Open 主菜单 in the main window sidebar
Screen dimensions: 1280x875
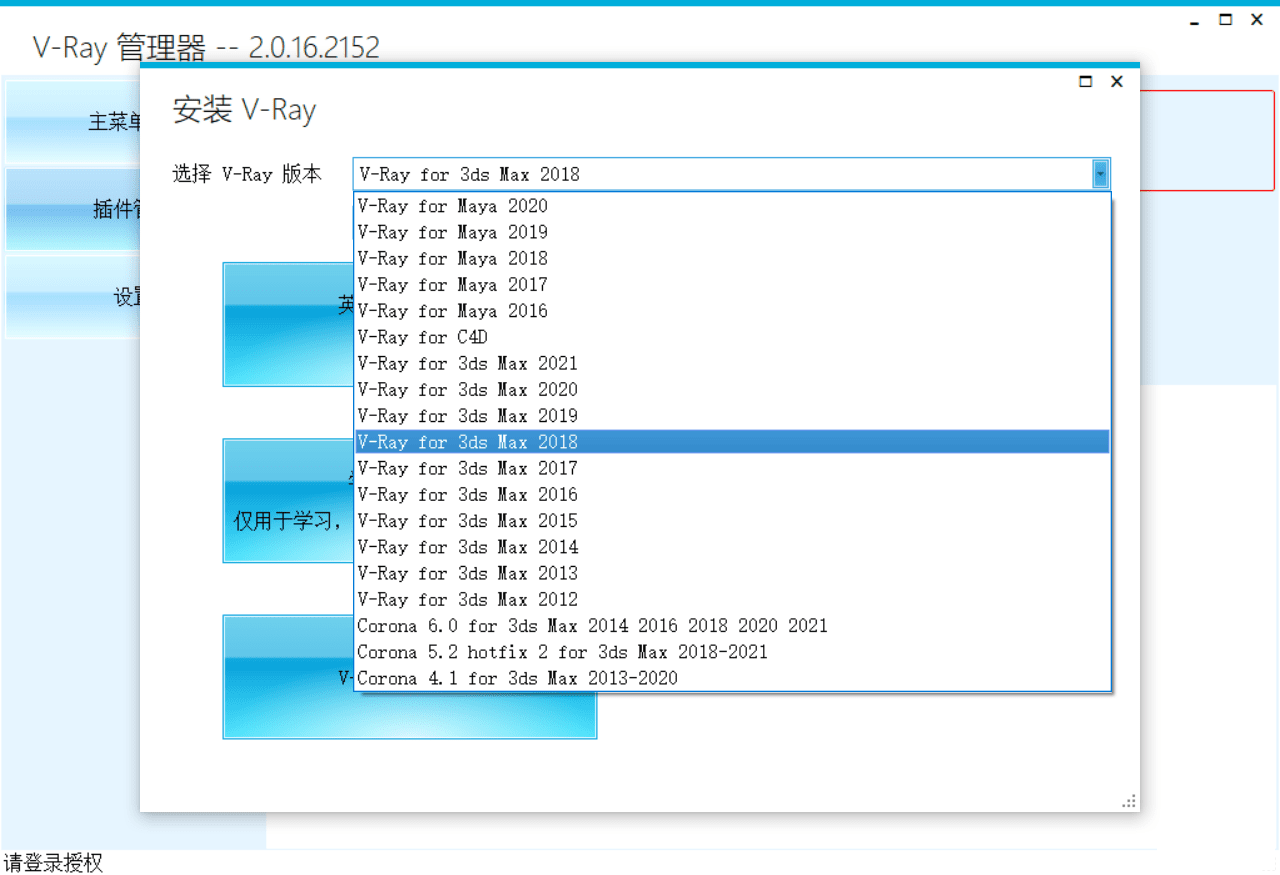pos(73,122)
